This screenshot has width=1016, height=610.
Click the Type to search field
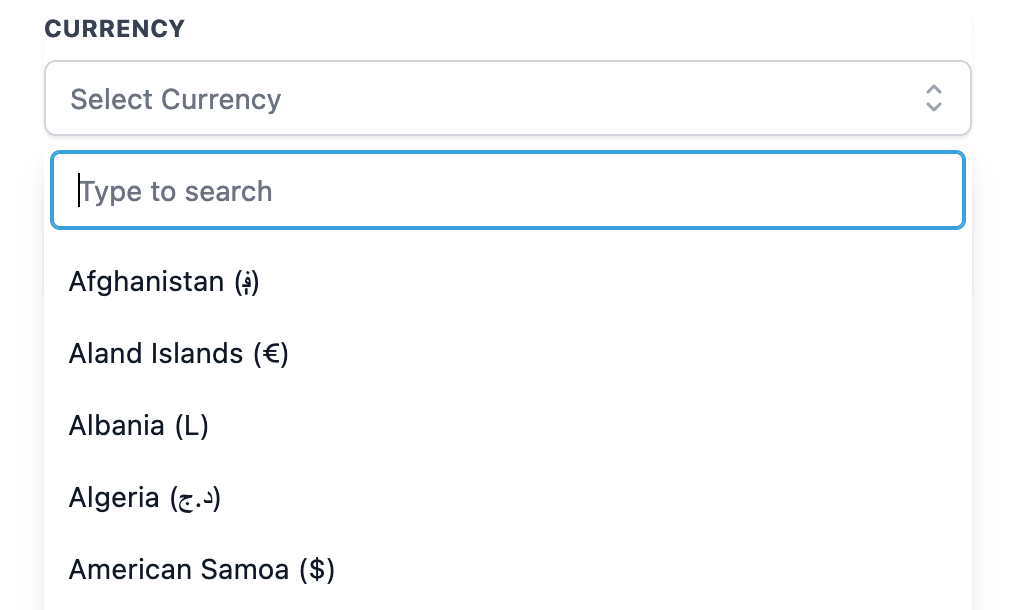point(507,191)
